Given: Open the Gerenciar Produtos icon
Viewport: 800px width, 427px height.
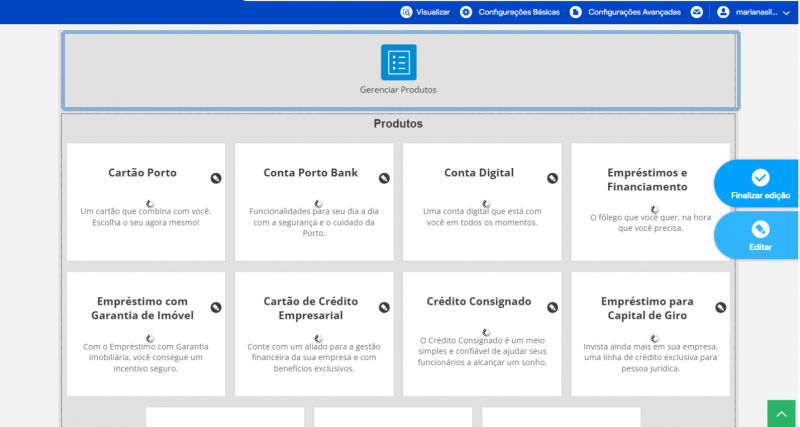Looking at the screenshot, I should tap(398, 62).
